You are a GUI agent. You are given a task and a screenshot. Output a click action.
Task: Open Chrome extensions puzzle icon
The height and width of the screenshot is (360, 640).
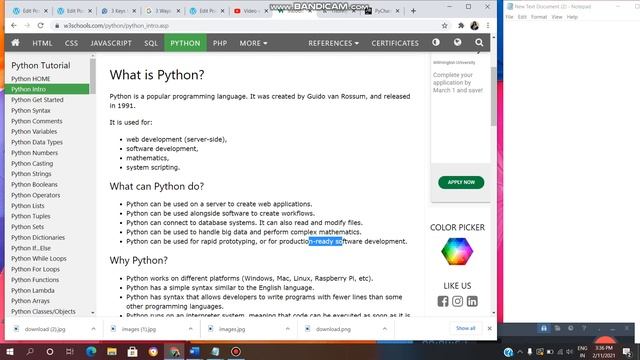point(461,26)
